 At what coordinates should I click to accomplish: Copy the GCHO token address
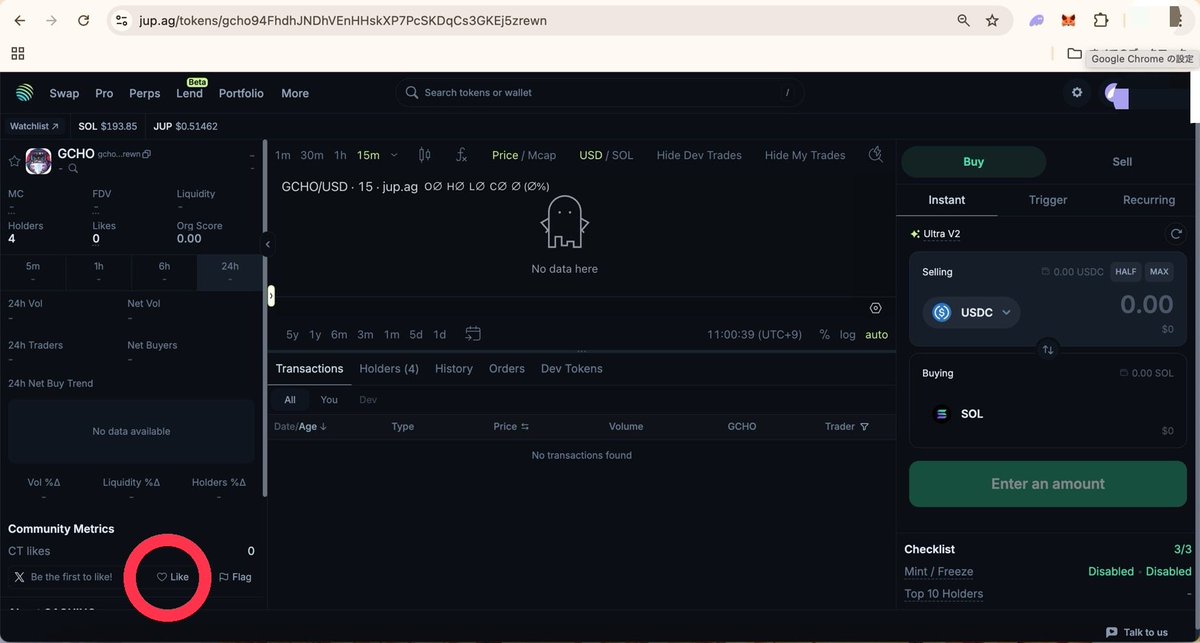click(x=147, y=154)
